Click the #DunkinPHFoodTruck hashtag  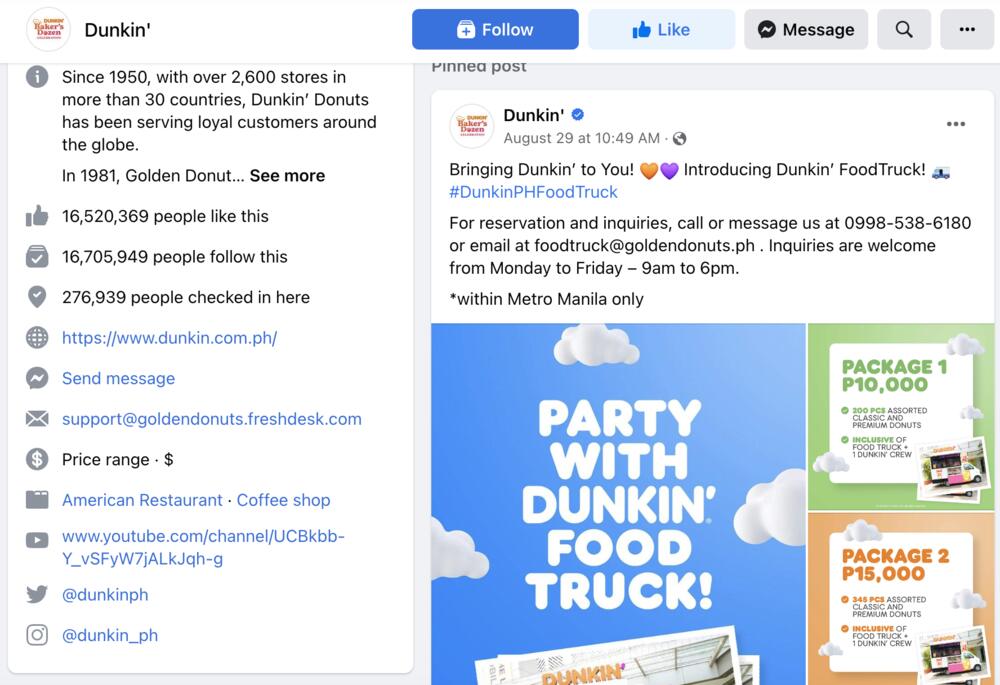point(533,192)
